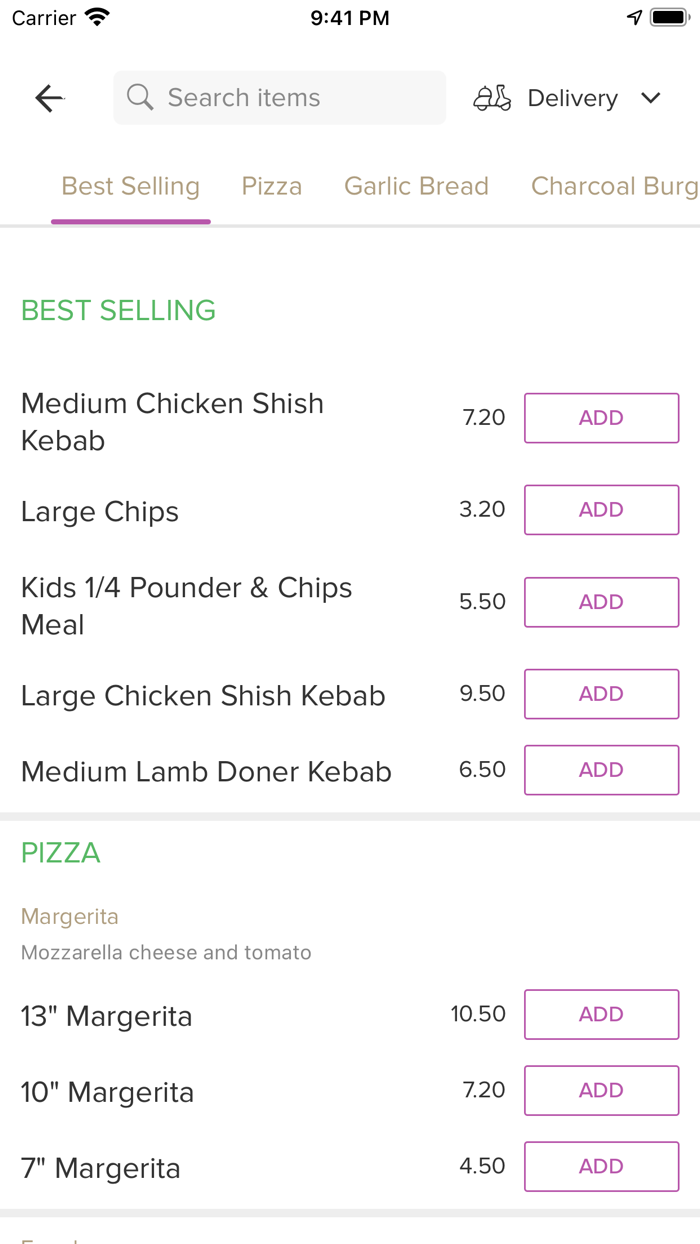
Task: Add the 7" Margerita pizza
Action: pos(601,1166)
